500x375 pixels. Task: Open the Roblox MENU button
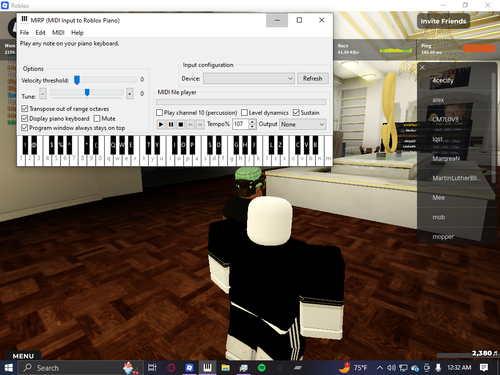tap(23, 356)
